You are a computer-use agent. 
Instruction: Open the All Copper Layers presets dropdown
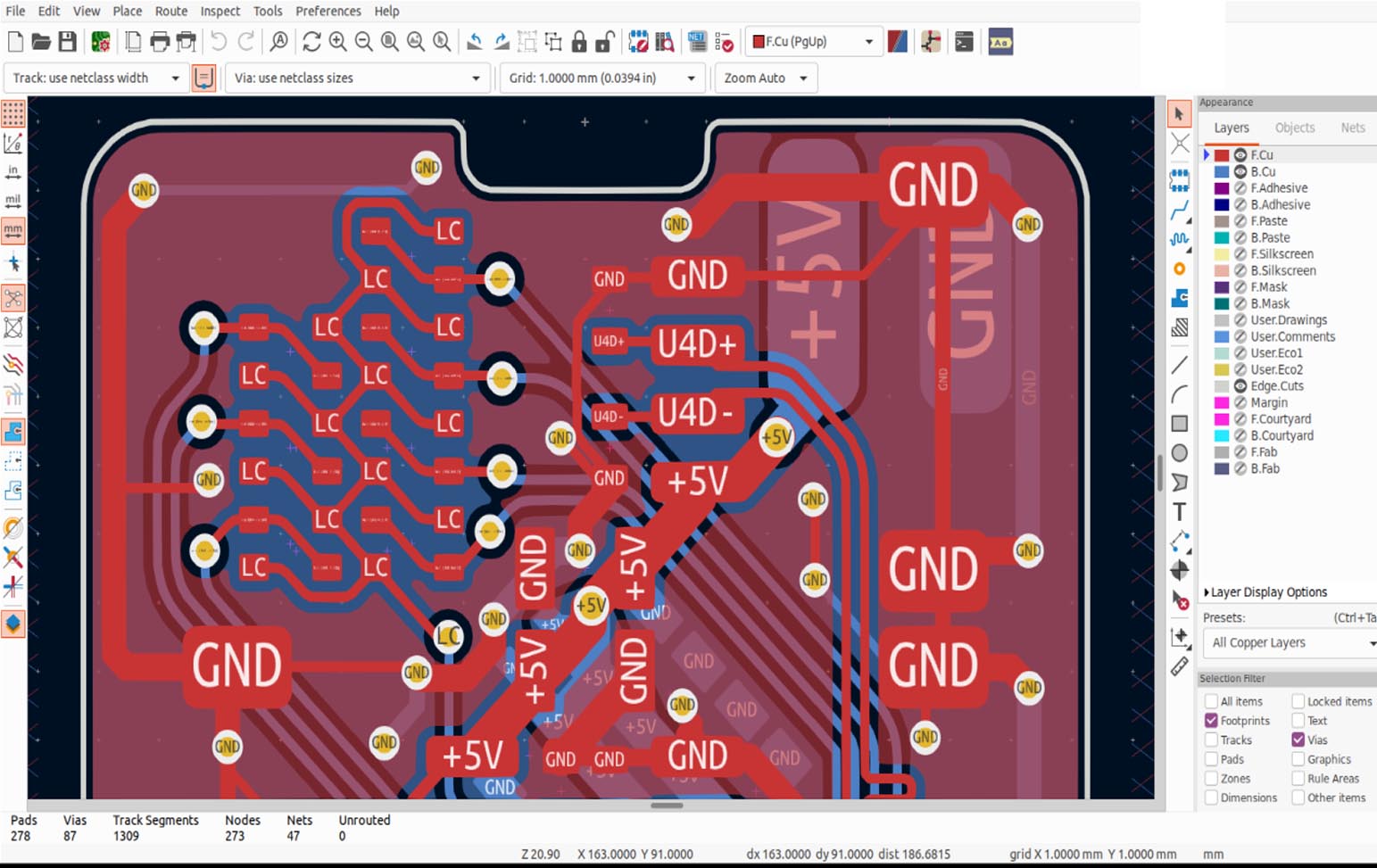(x=1290, y=642)
